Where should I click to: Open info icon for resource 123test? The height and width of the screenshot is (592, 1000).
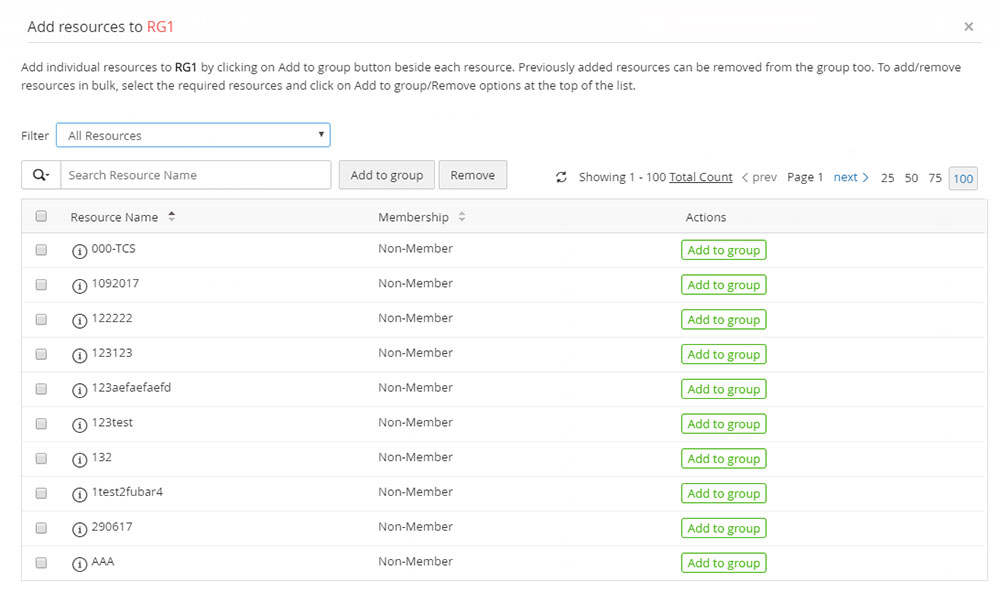pyautogui.click(x=80, y=425)
